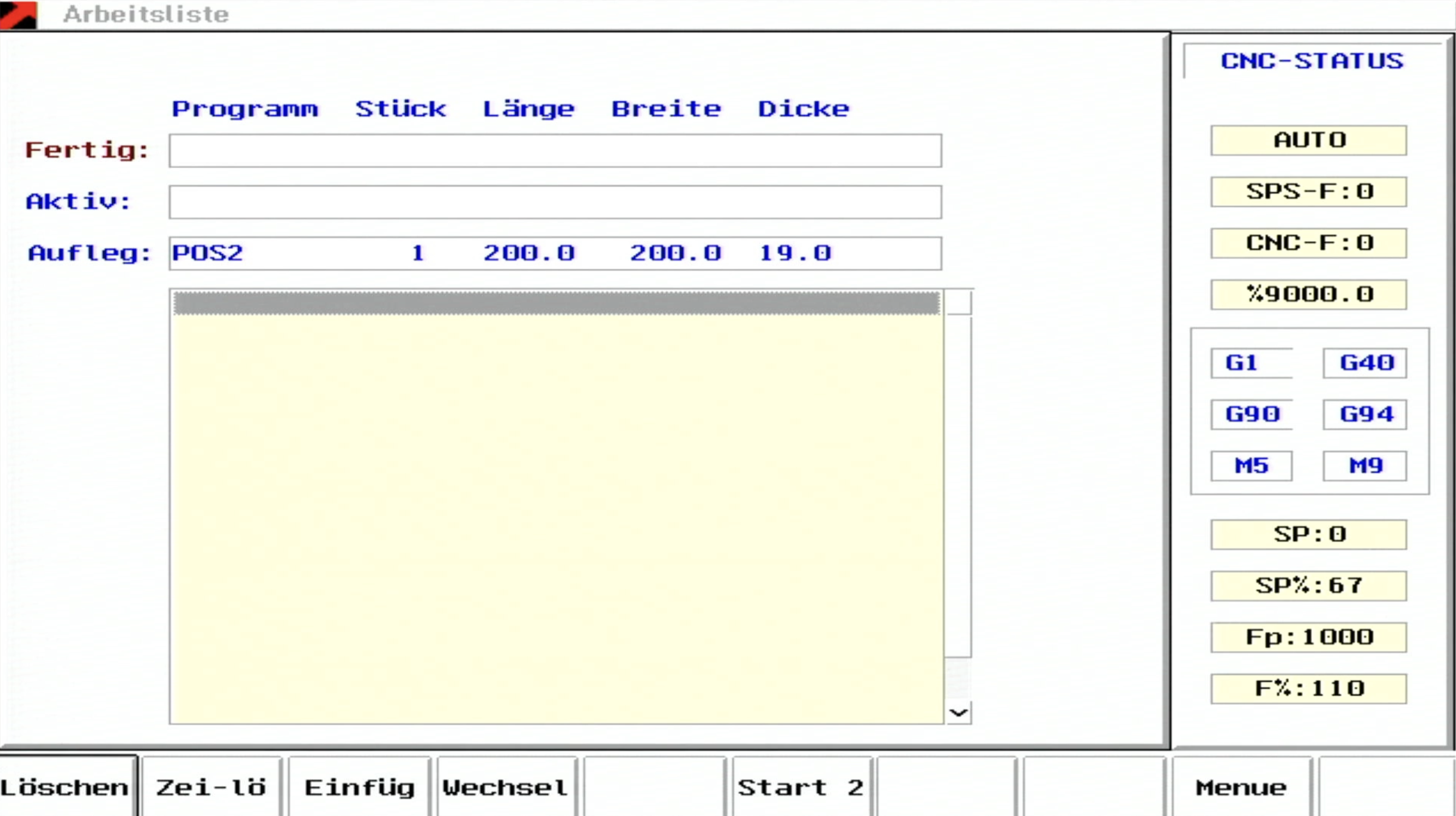The width and height of the screenshot is (1456, 816).
Task: Open the Menue screen
Action: [1241, 787]
